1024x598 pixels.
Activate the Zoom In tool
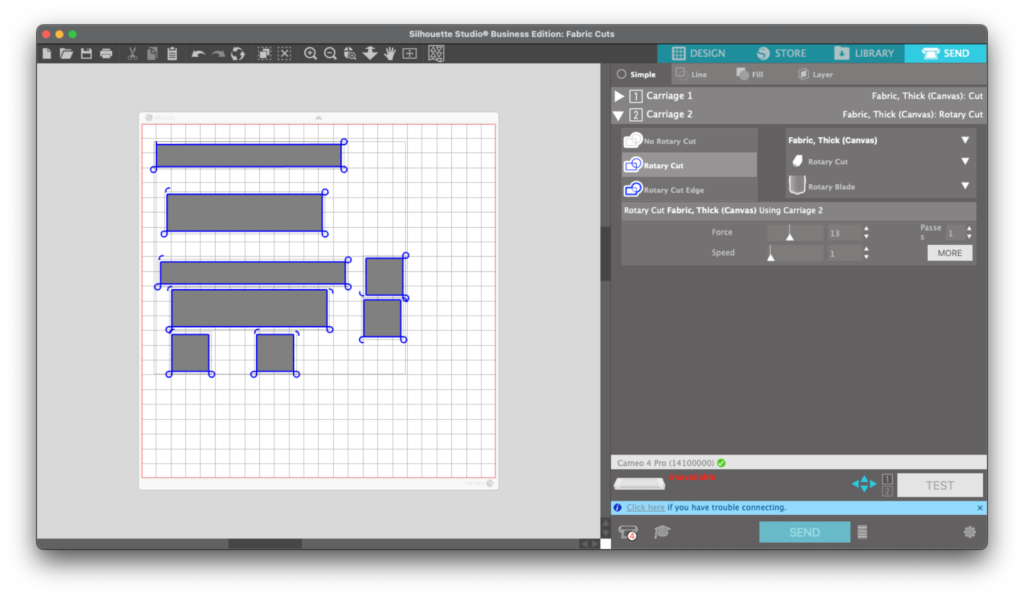tap(310, 53)
